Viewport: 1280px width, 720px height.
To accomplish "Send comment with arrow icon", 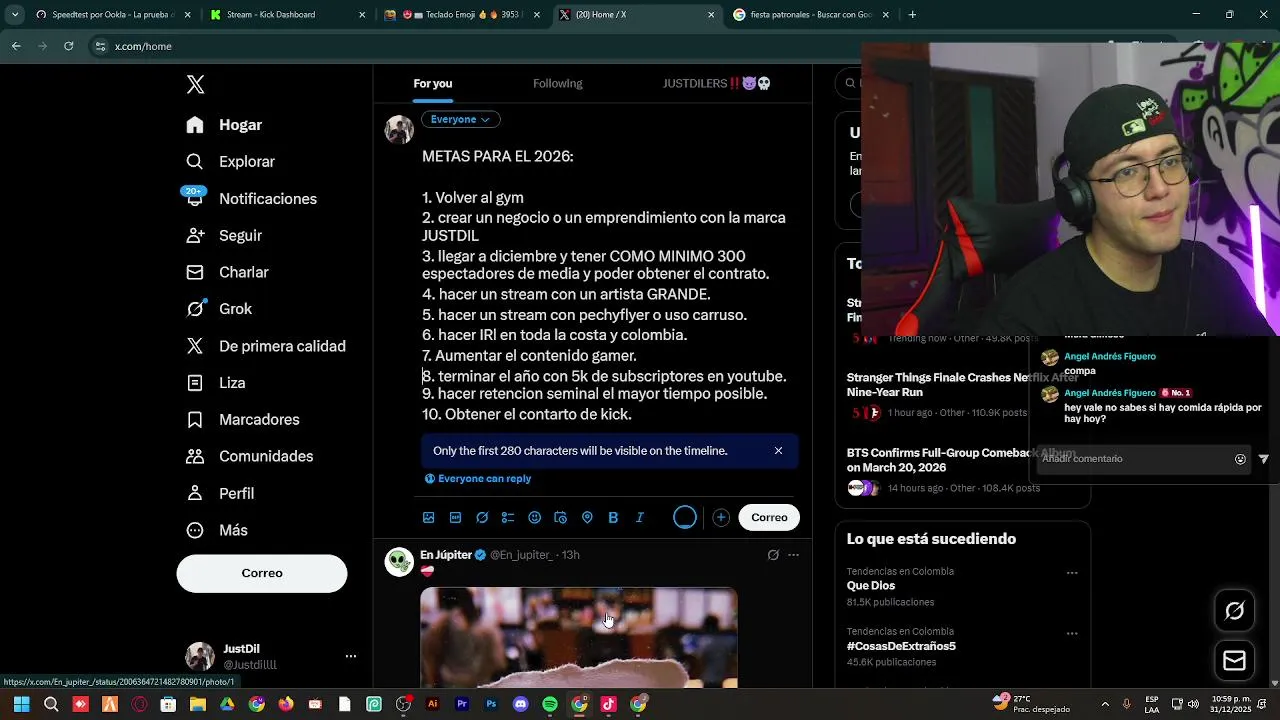I will [1263, 459].
